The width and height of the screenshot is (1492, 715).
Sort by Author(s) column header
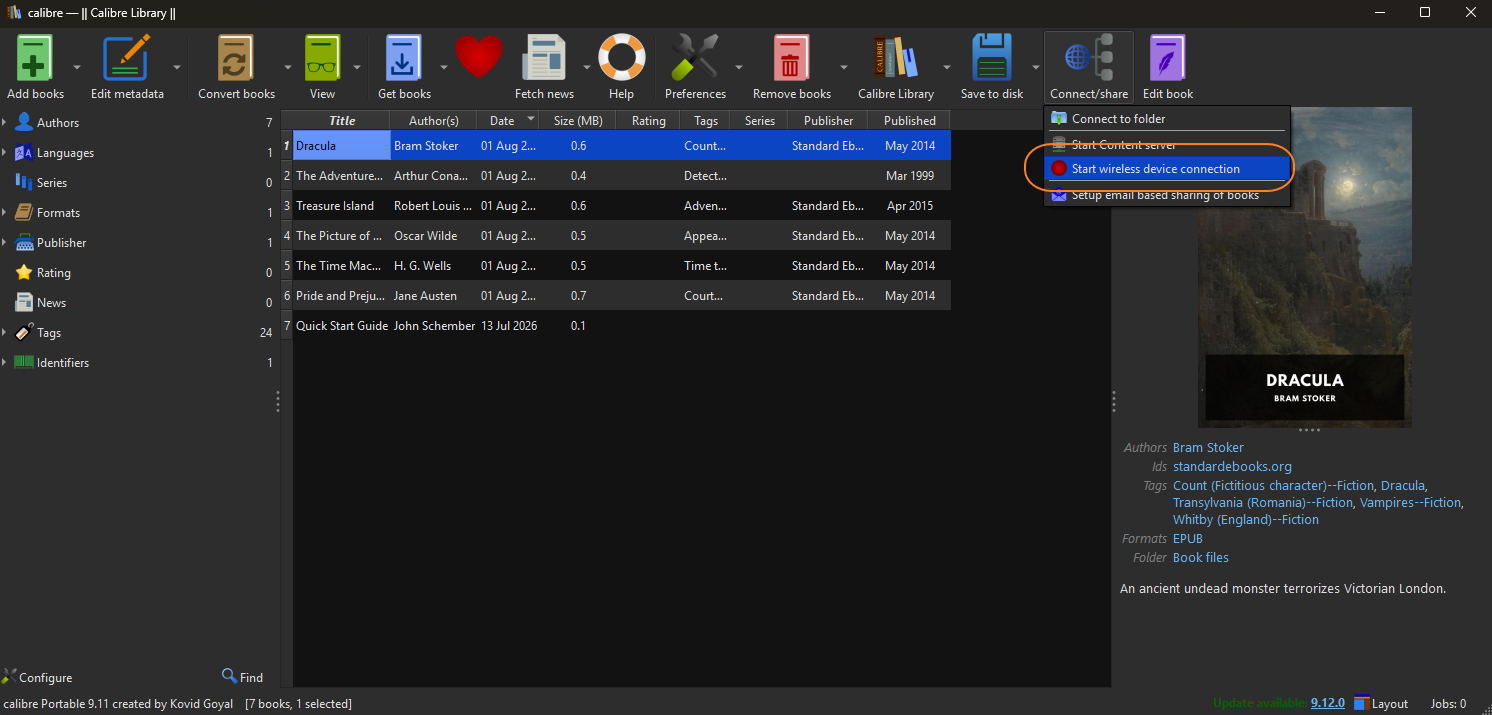click(434, 120)
